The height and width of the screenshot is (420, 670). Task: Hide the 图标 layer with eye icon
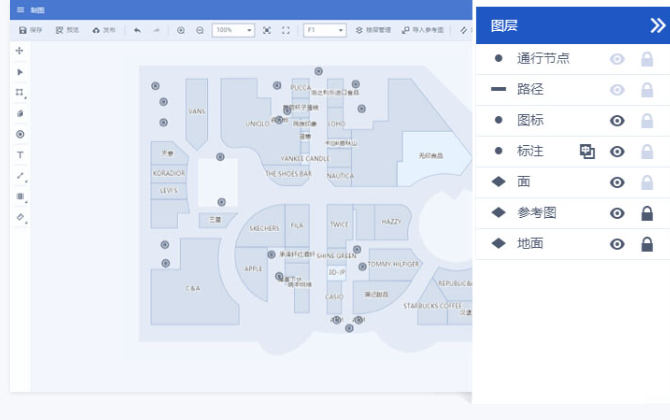click(618, 120)
